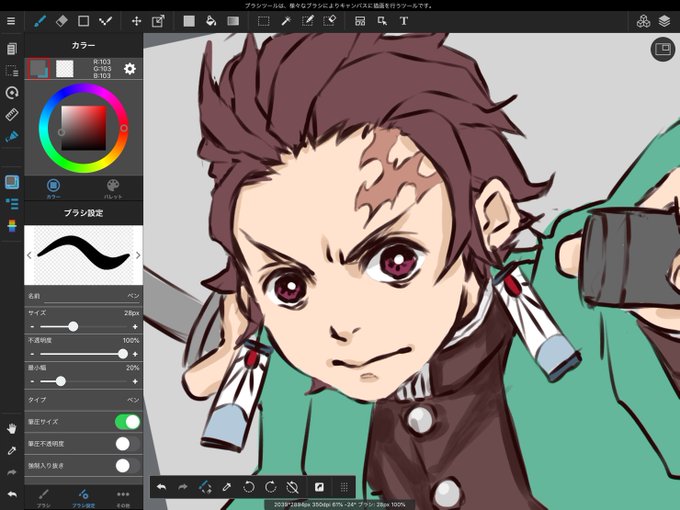Switch to the その他 bottom tab
The width and height of the screenshot is (680, 510).
point(123,498)
